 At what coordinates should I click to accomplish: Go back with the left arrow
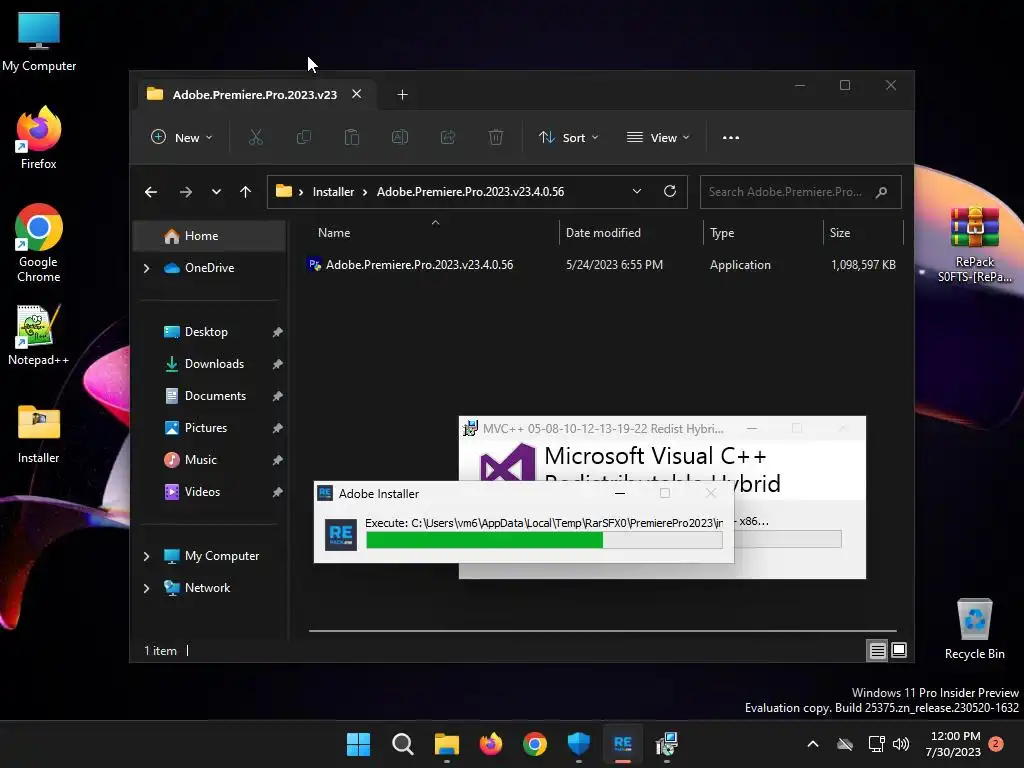[x=151, y=192]
